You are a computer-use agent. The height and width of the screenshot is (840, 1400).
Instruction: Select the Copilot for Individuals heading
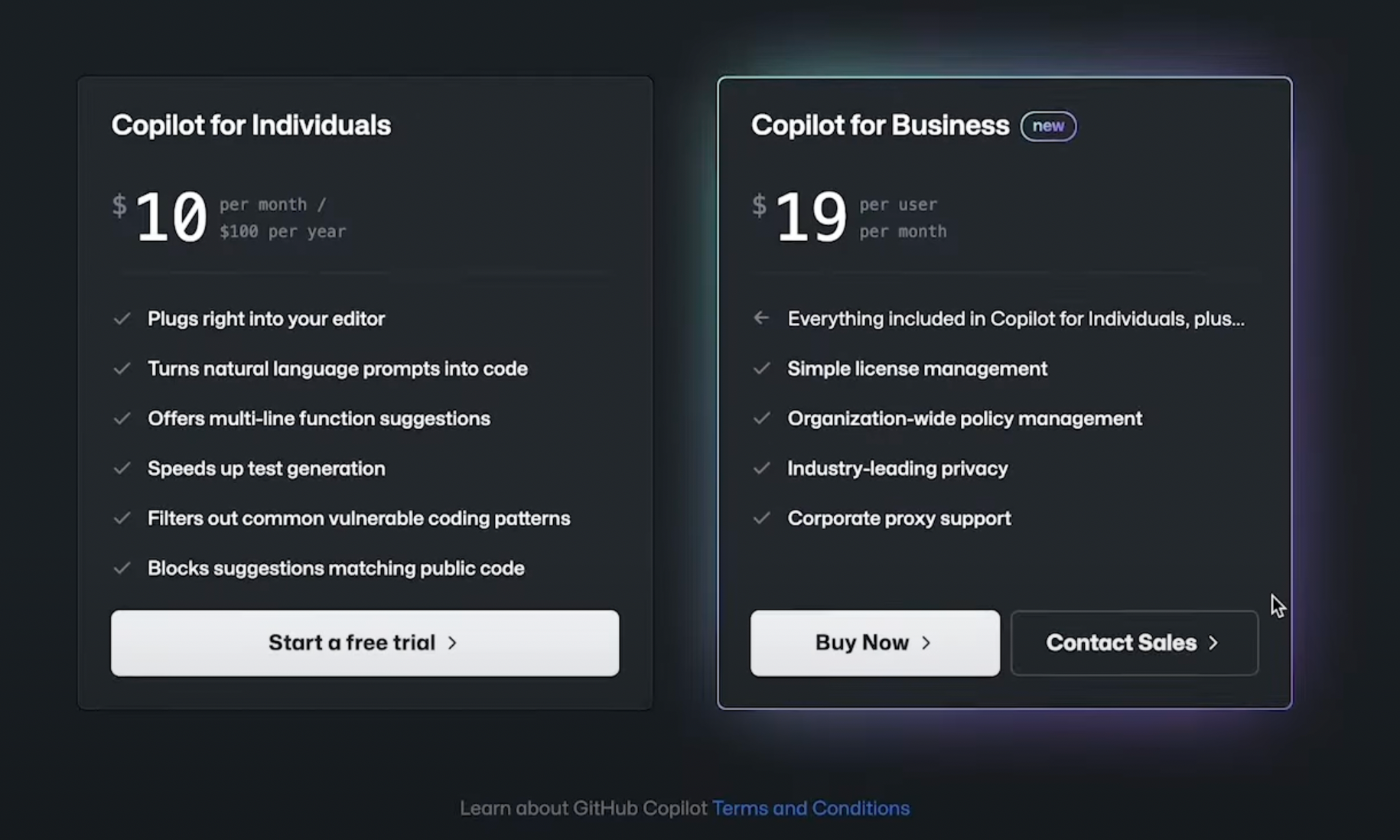point(251,125)
